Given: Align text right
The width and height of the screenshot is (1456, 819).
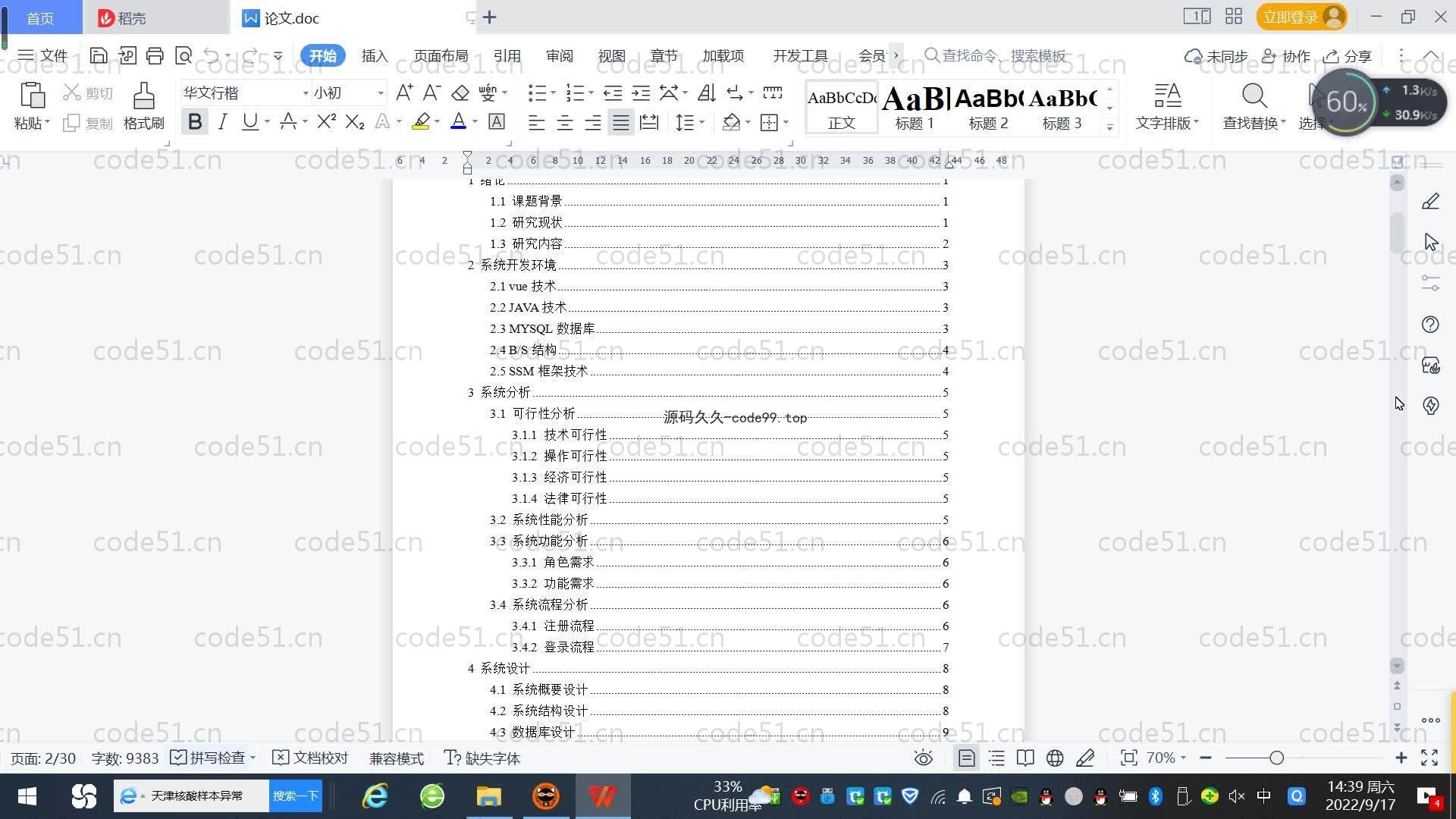Looking at the screenshot, I should [593, 122].
